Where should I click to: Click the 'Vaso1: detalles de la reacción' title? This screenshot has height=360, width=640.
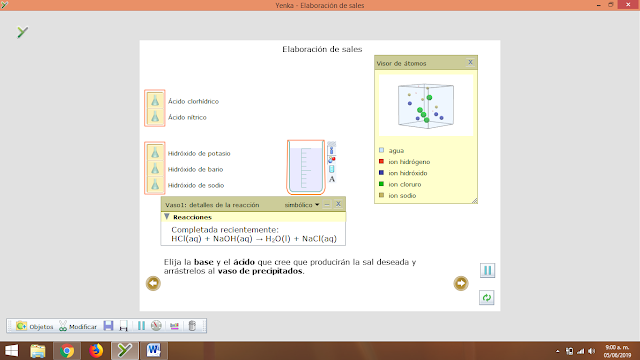212,205
